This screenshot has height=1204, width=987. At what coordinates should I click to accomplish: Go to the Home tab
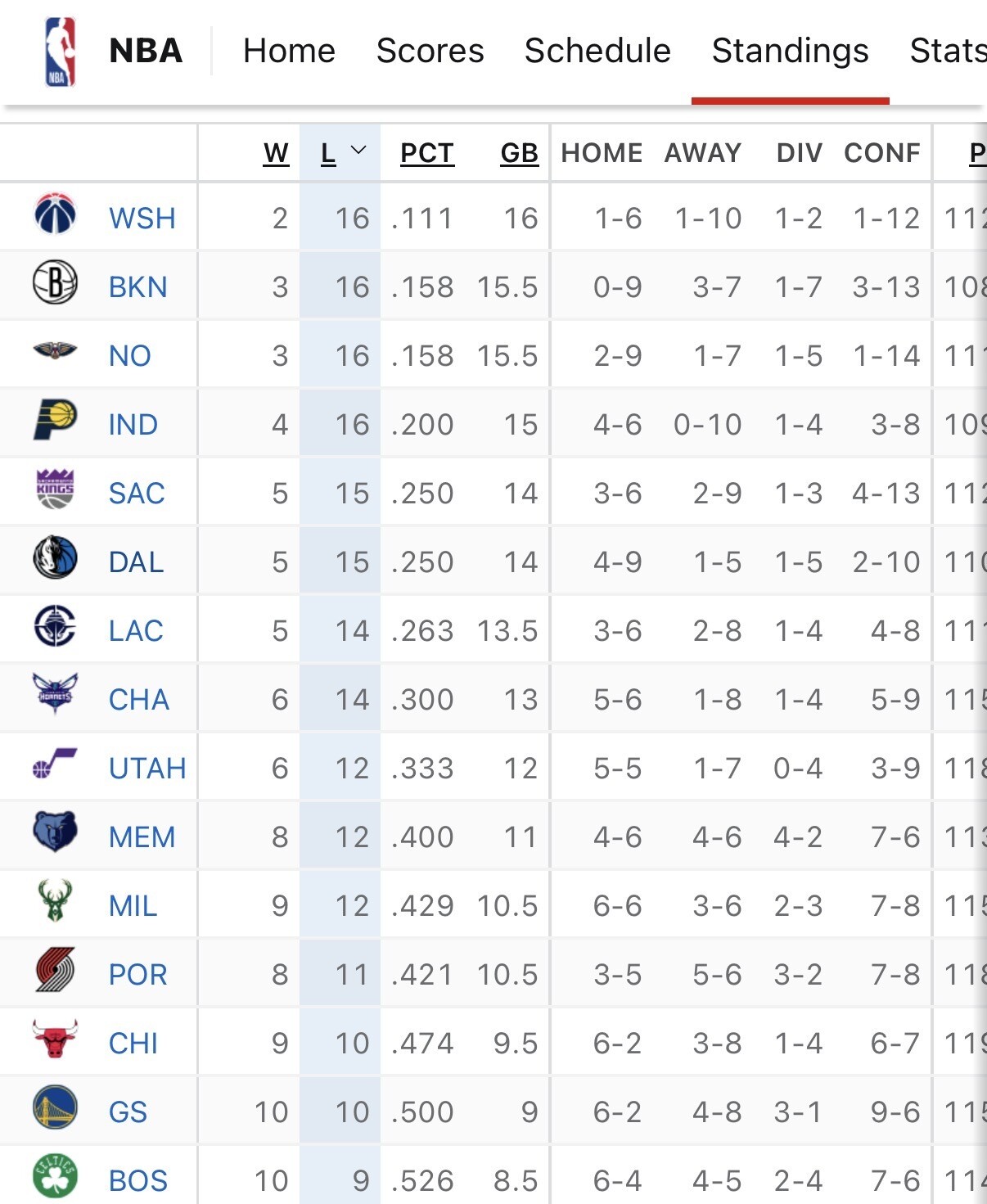click(289, 51)
